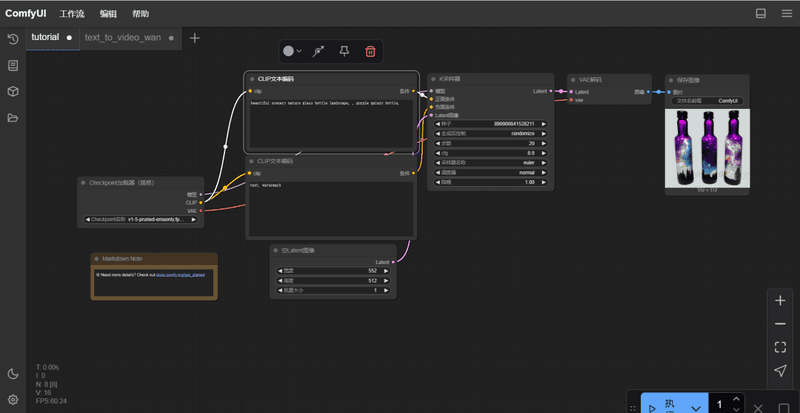Open the Checkpoint name selector
The image size is (800, 413).
click(140, 220)
